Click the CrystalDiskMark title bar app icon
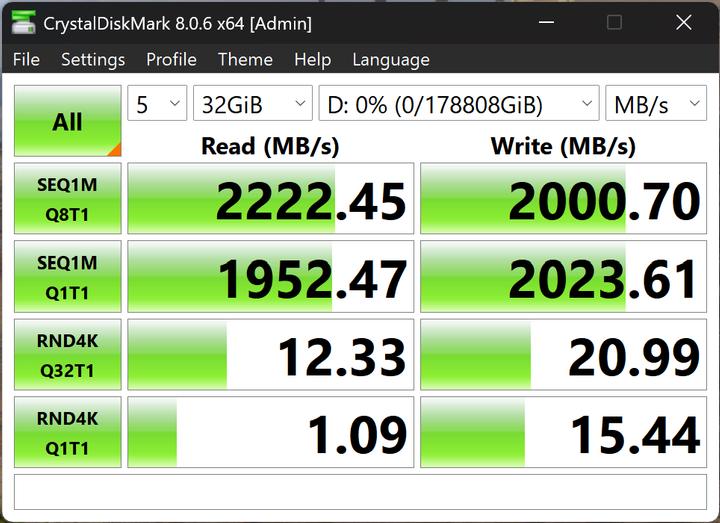The height and width of the screenshot is (523, 720). coord(24,22)
